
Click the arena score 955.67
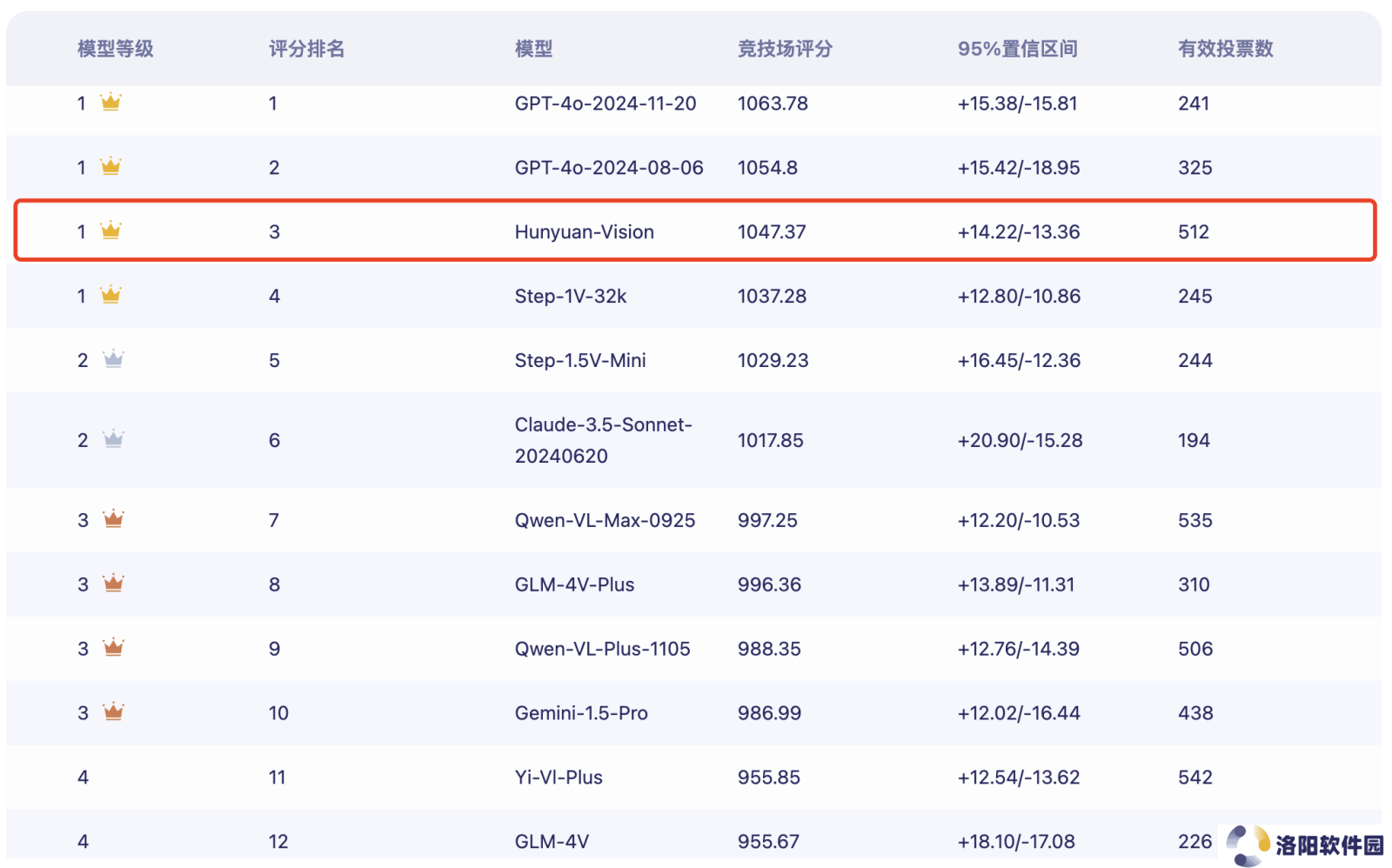(x=768, y=842)
